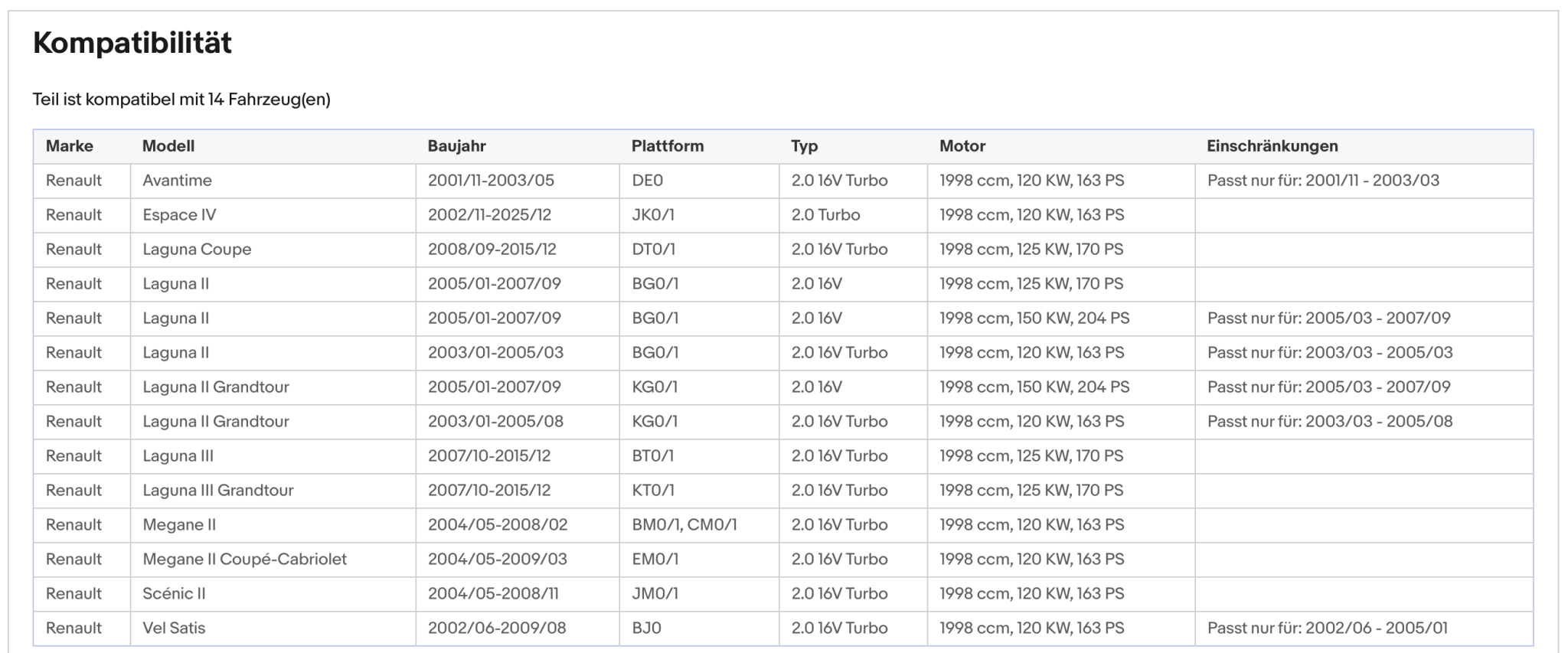Click the year range "2001/11-2003/05"

(491, 181)
